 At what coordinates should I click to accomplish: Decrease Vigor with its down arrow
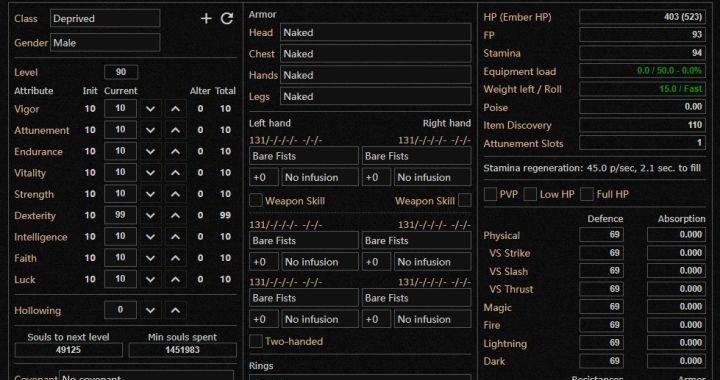[x=150, y=109]
